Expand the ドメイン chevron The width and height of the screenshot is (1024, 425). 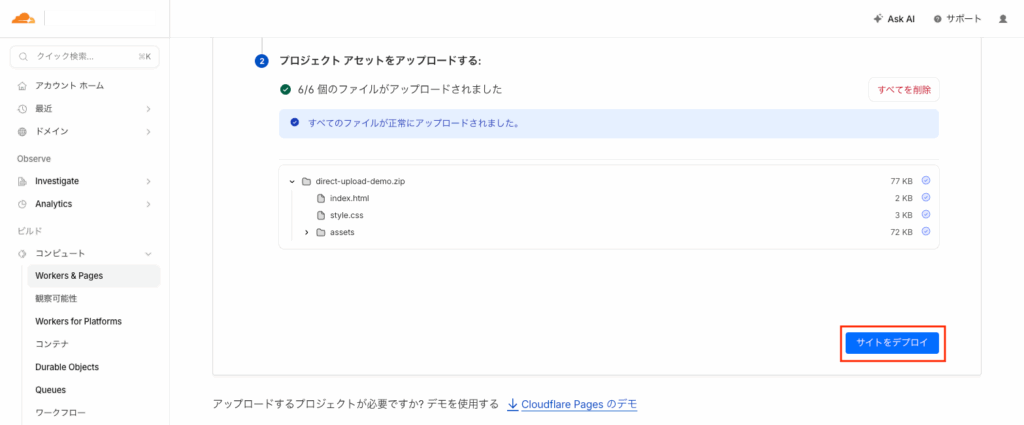click(148, 131)
